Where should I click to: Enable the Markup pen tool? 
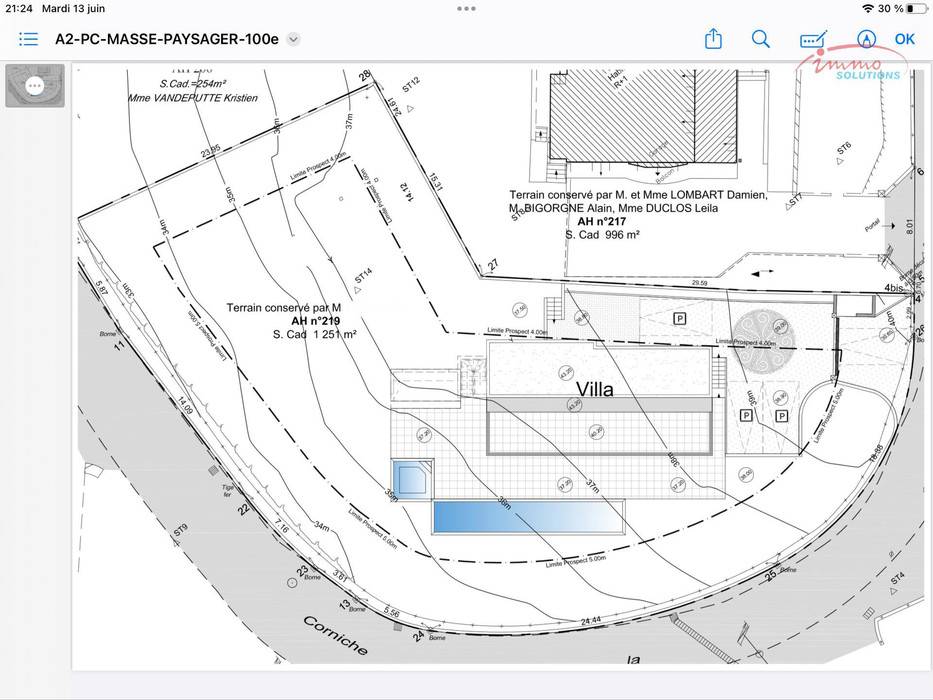[866, 39]
